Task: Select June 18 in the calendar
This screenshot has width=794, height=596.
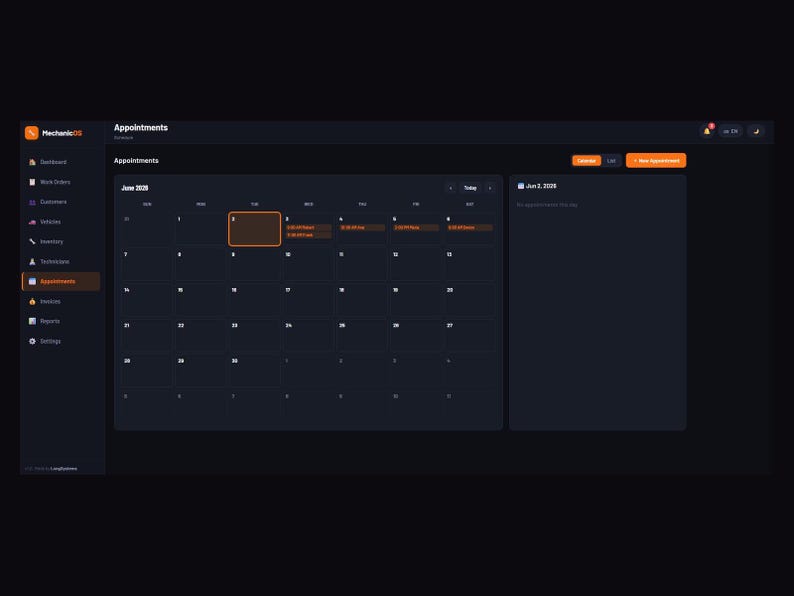Action: click(x=362, y=300)
